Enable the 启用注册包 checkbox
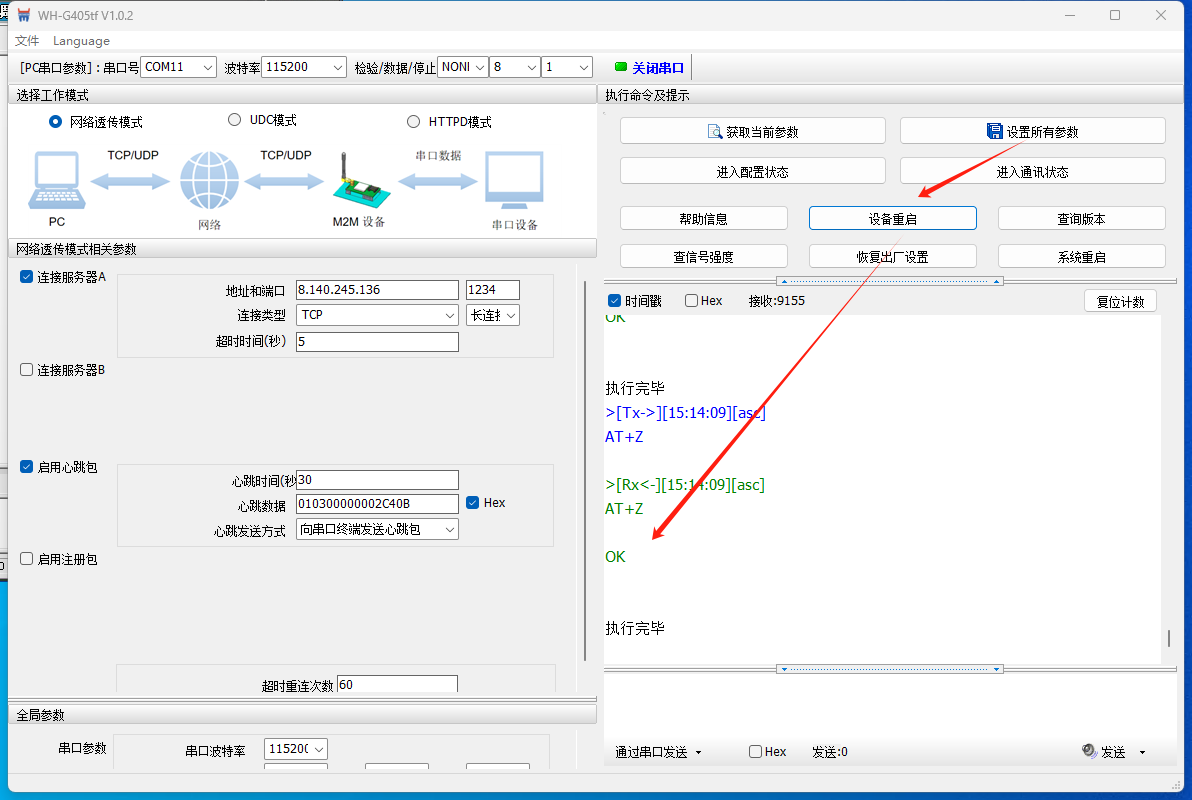The width and height of the screenshot is (1192, 800). (27, 559)
